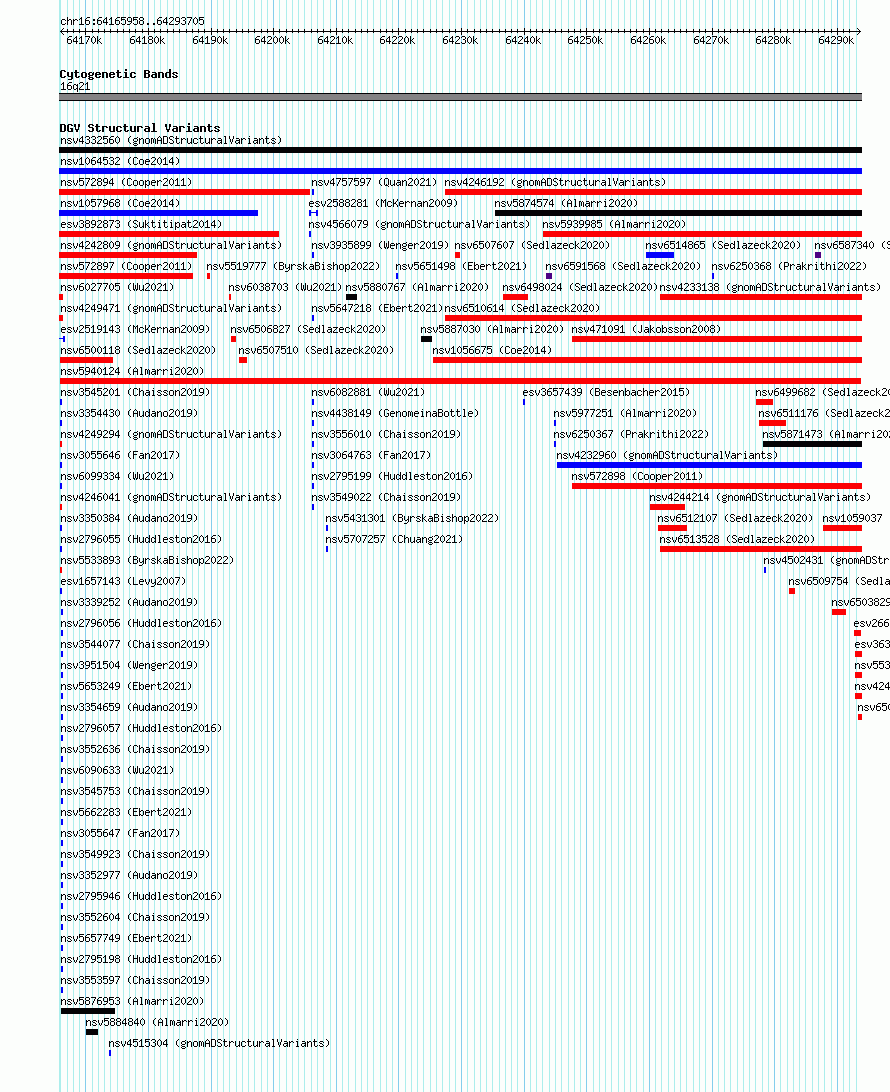Open nsv4515304 gnomADStructuralVariants label
This screenshot has width=890, height=1092.
coord(219,1041)
